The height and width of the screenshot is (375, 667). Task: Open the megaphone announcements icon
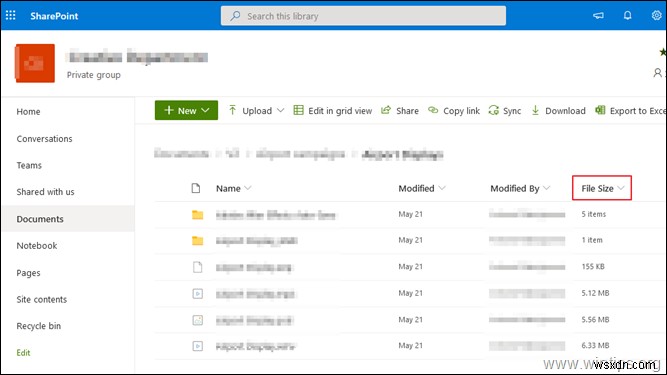coord(598,16)
